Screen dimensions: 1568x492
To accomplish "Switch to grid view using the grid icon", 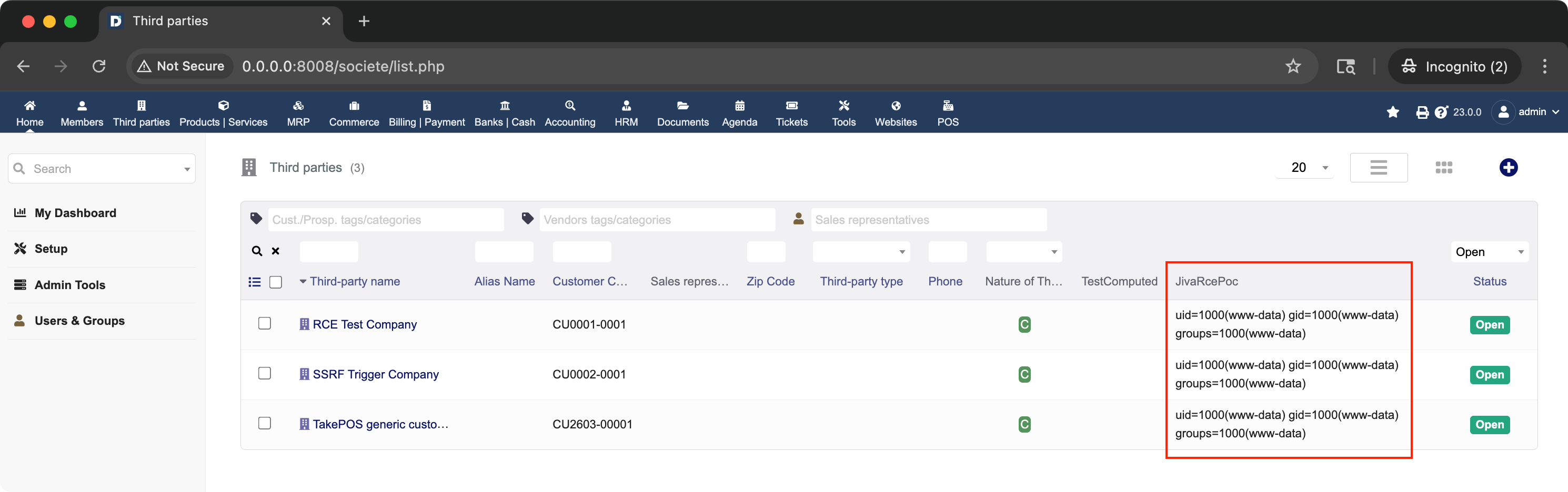I will pyautogui.click(x=1444, y=167).
